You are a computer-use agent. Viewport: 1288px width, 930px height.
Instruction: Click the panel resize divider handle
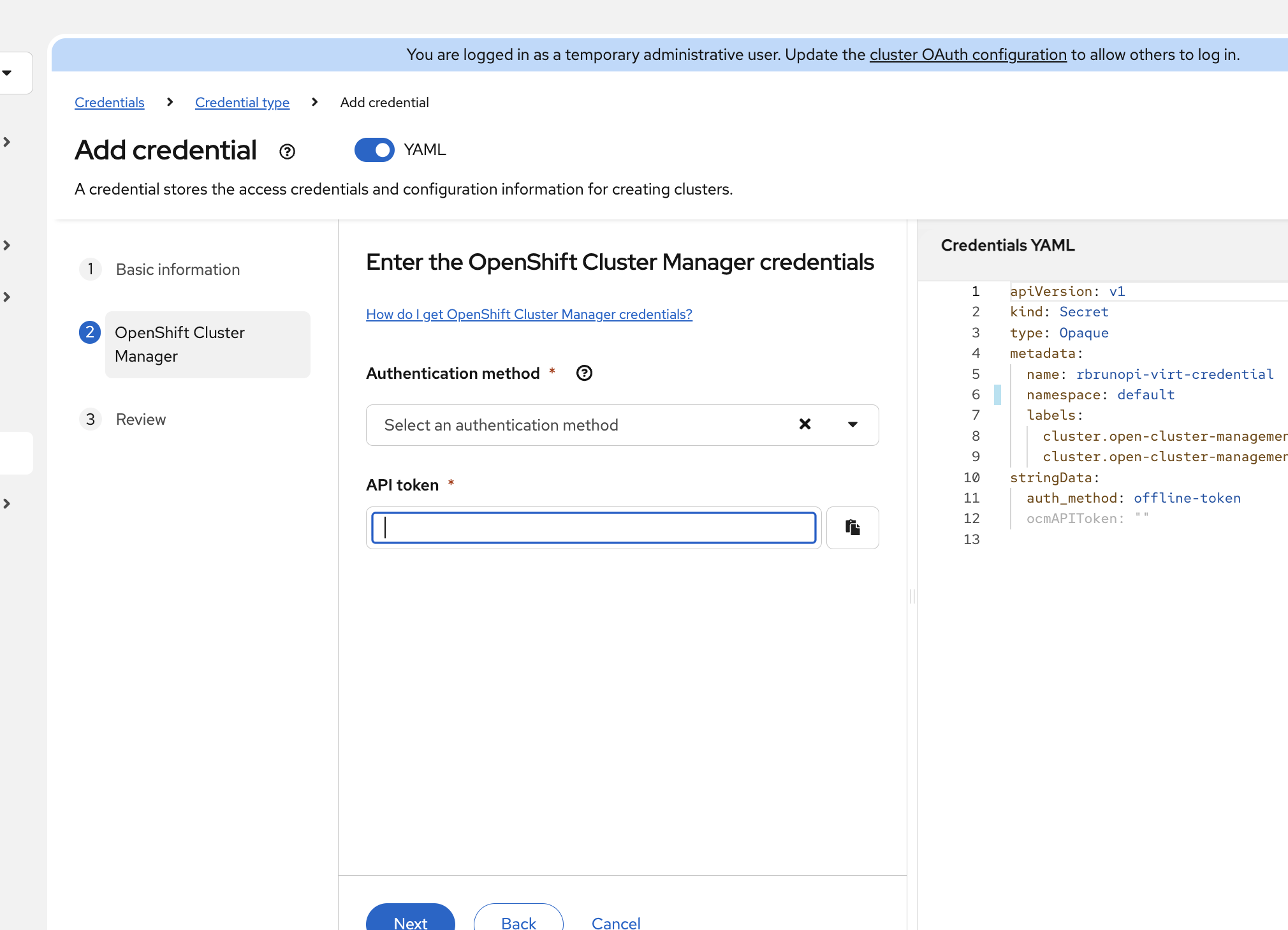click(912, 596)
